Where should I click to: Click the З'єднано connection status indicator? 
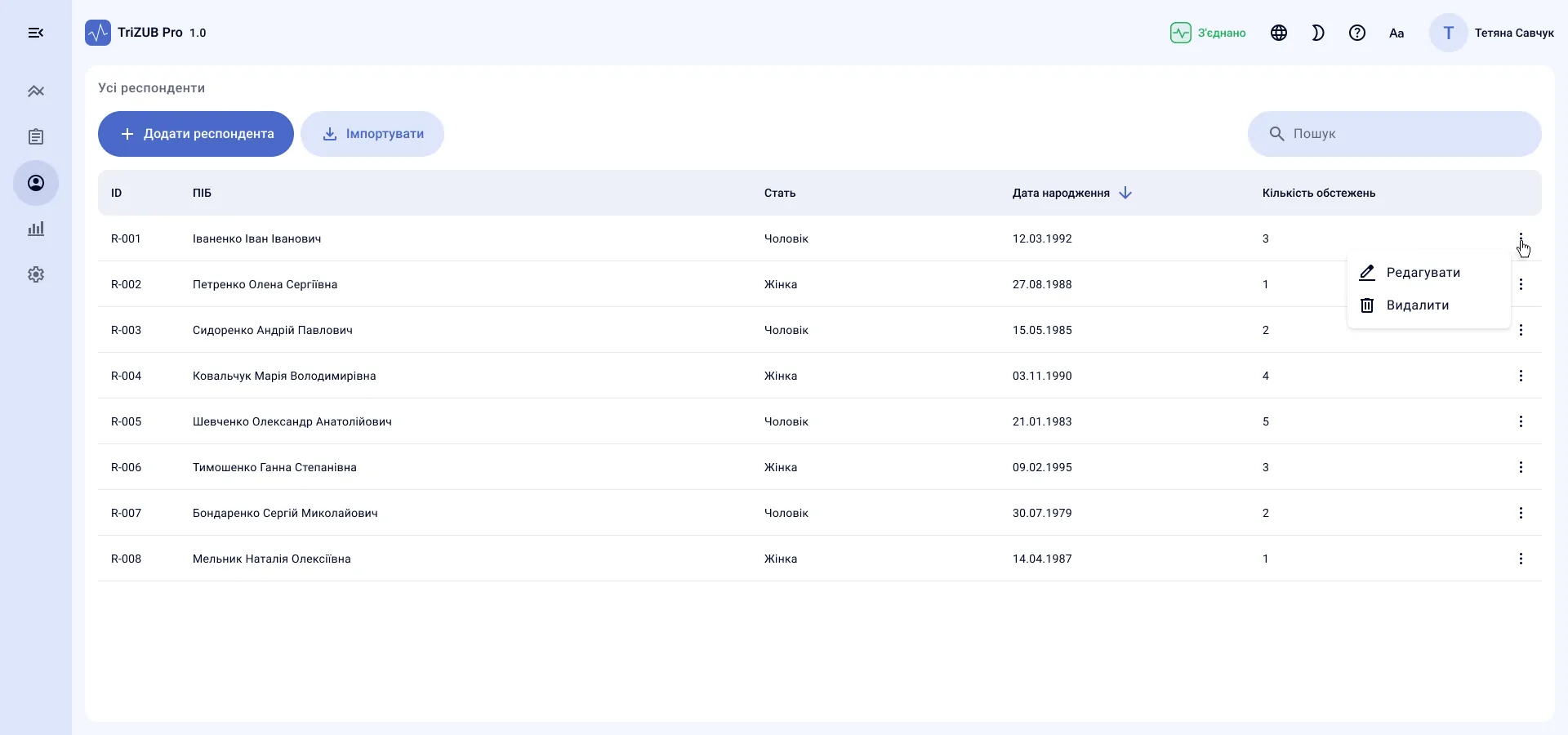tap(1208, 33)
